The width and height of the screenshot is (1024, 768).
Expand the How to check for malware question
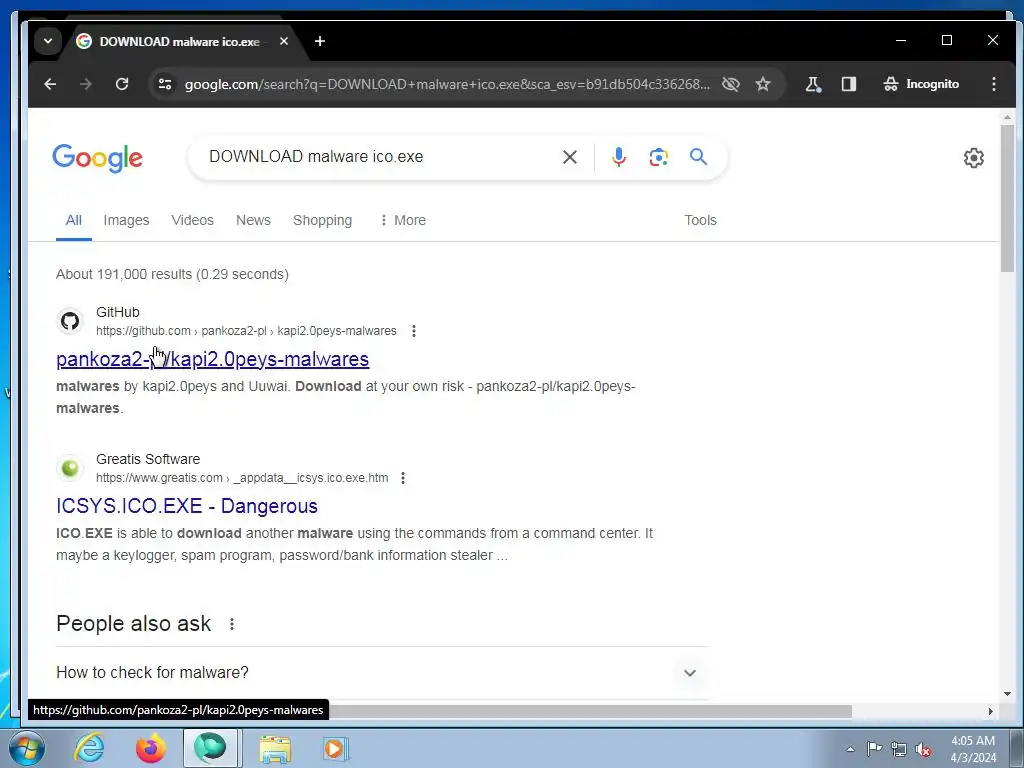(382, 673)
